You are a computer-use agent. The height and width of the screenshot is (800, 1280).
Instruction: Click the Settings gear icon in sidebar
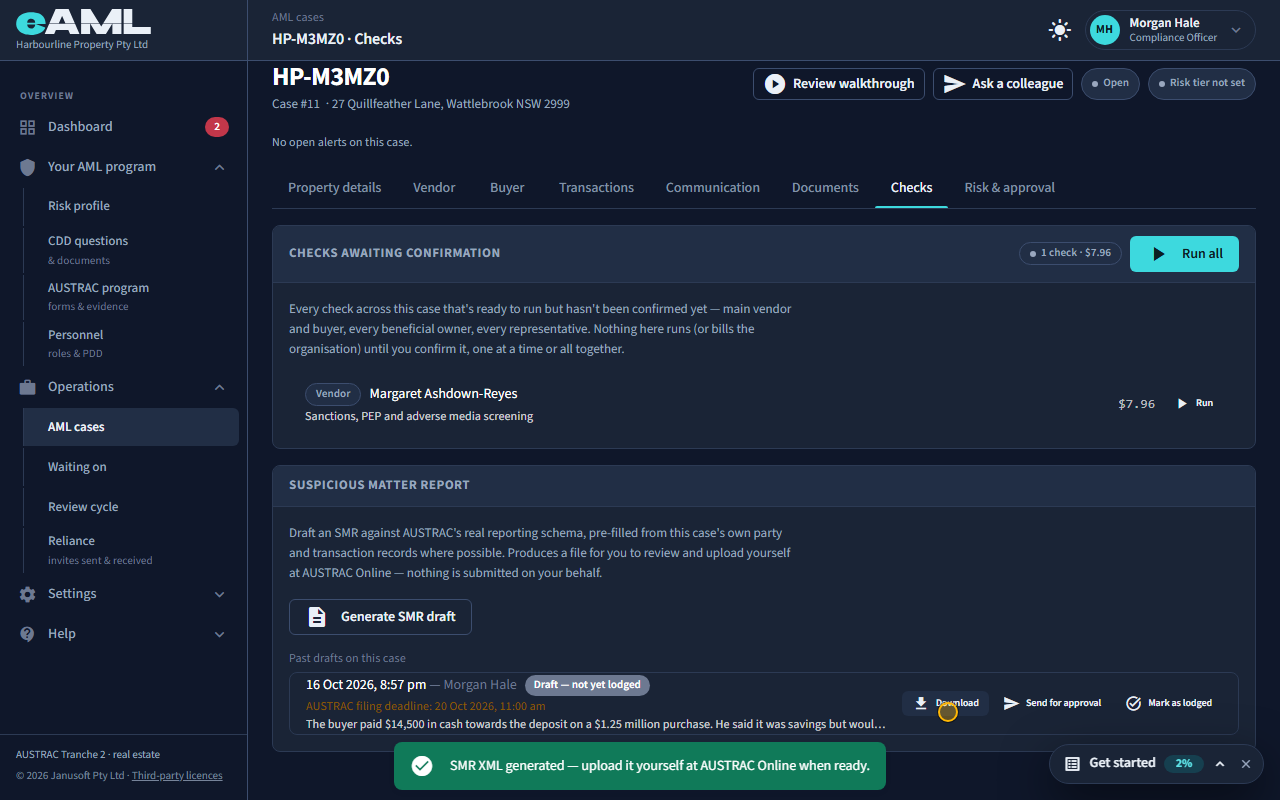(x=27, y=594)
